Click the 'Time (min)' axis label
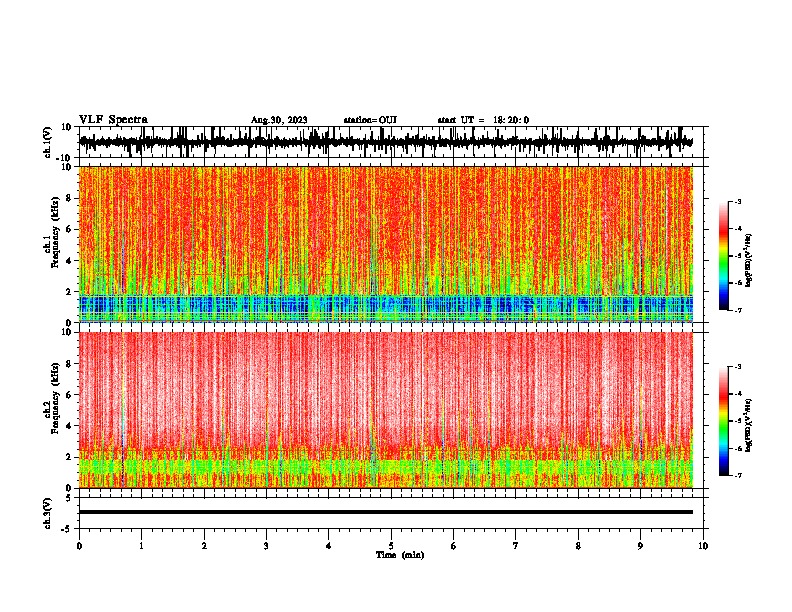 (400, 555)
